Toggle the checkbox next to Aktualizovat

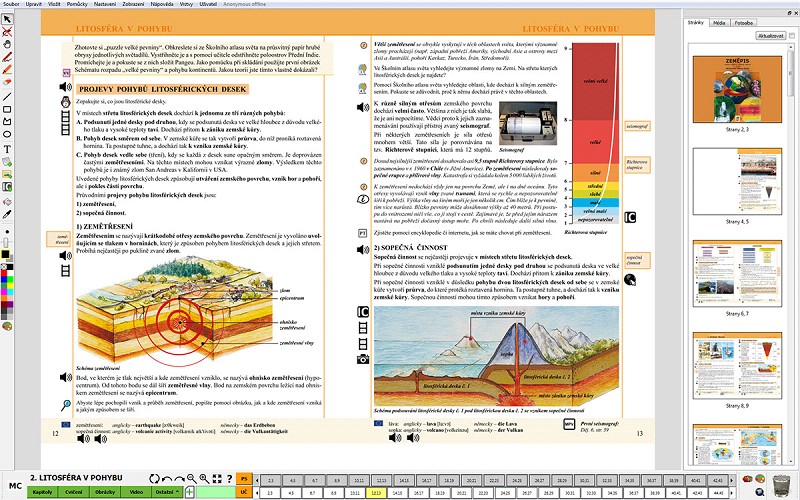tap(791, 36)
